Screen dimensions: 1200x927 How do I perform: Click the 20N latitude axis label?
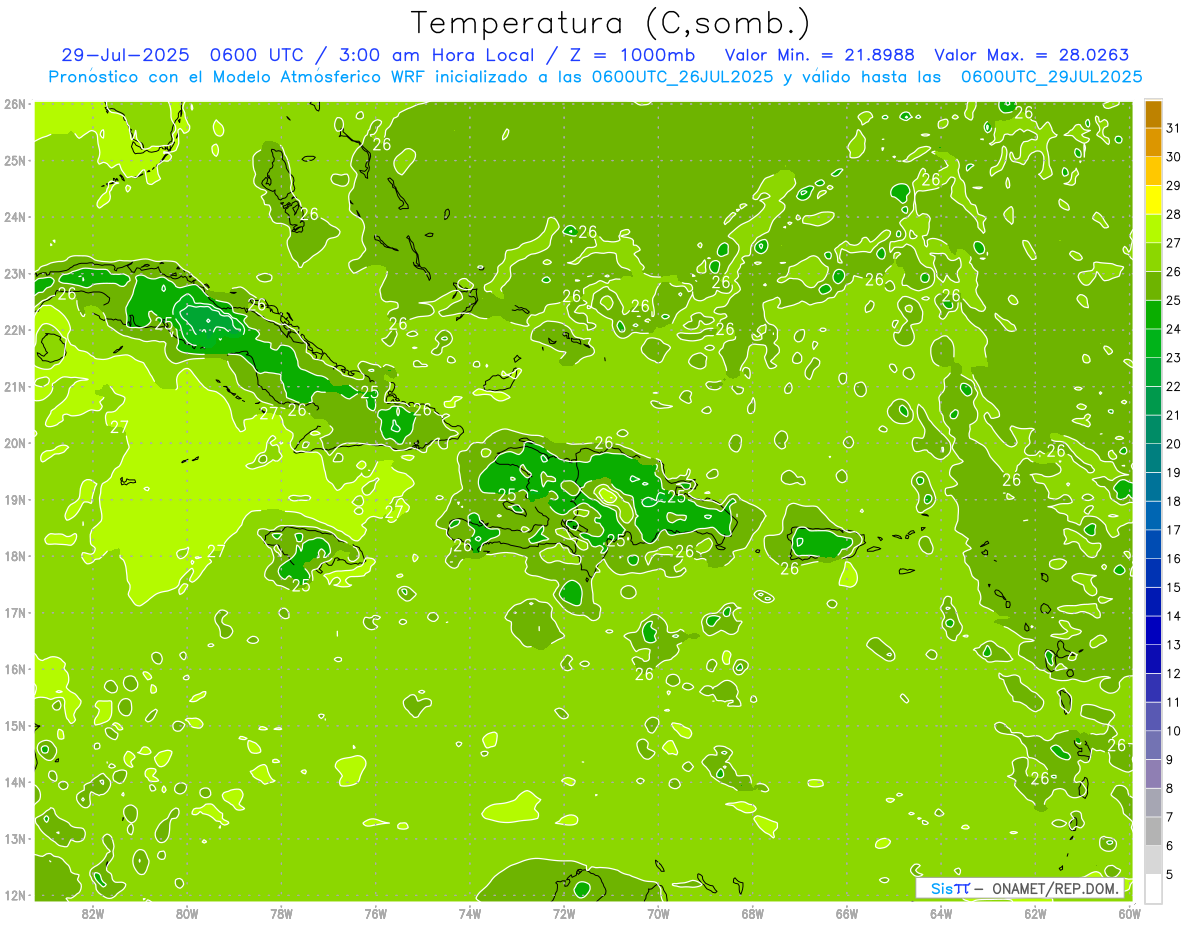(14, 443)
